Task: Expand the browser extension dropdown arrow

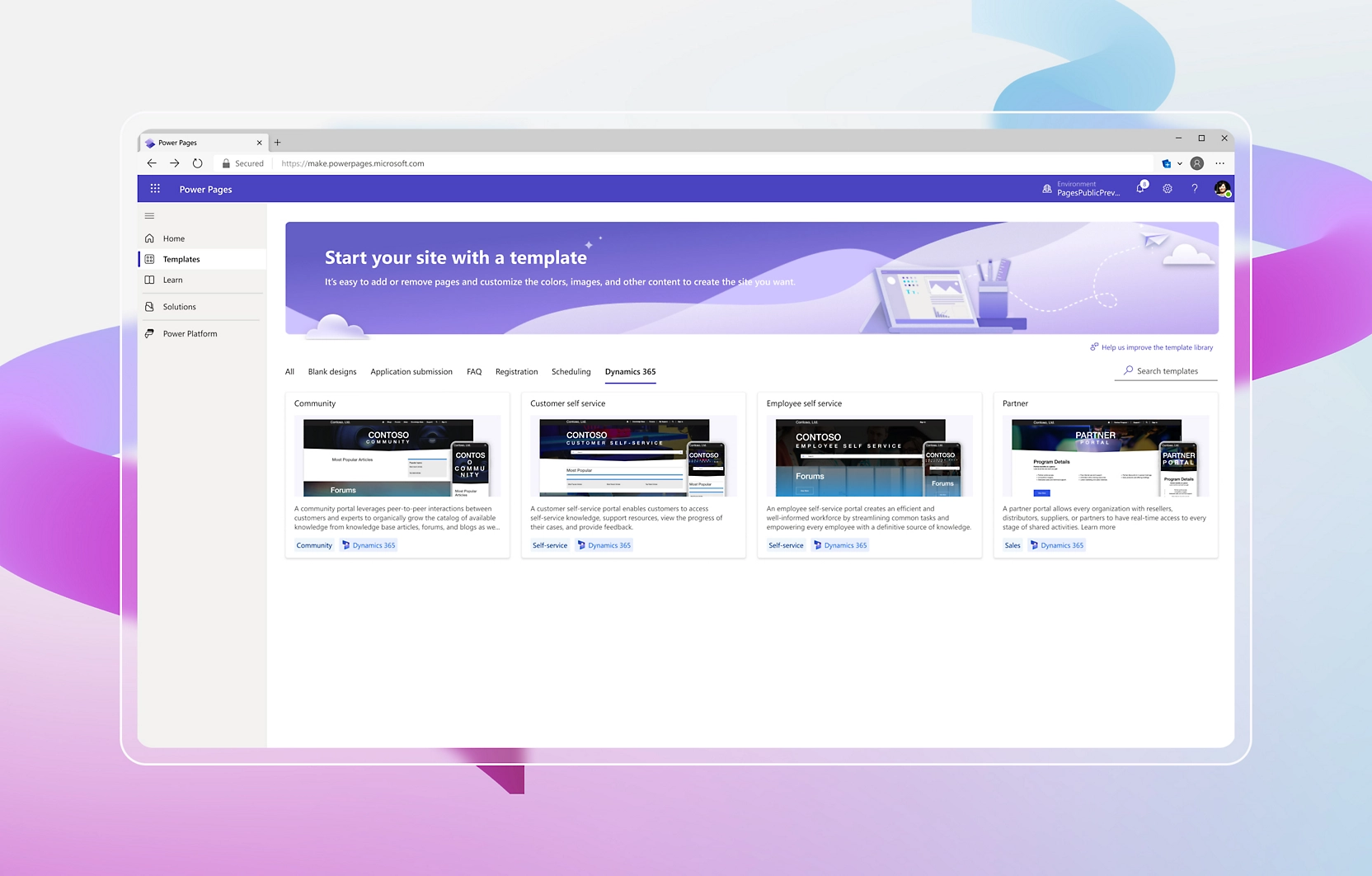Action: click(1180, 163)
